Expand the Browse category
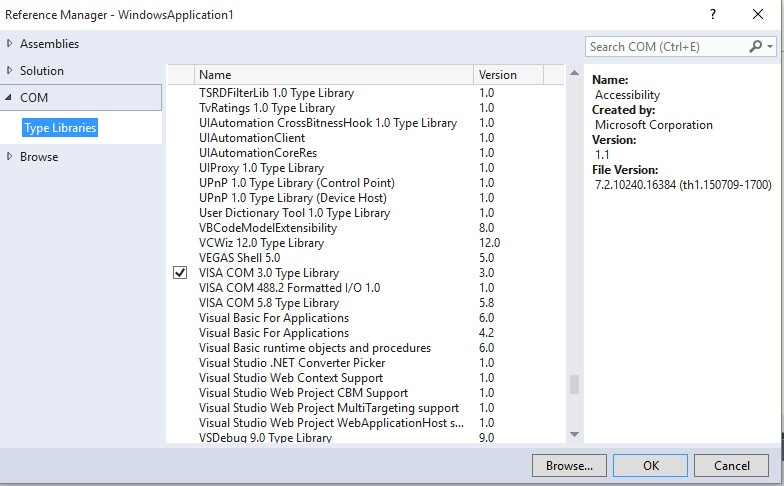 coord(10,157)
